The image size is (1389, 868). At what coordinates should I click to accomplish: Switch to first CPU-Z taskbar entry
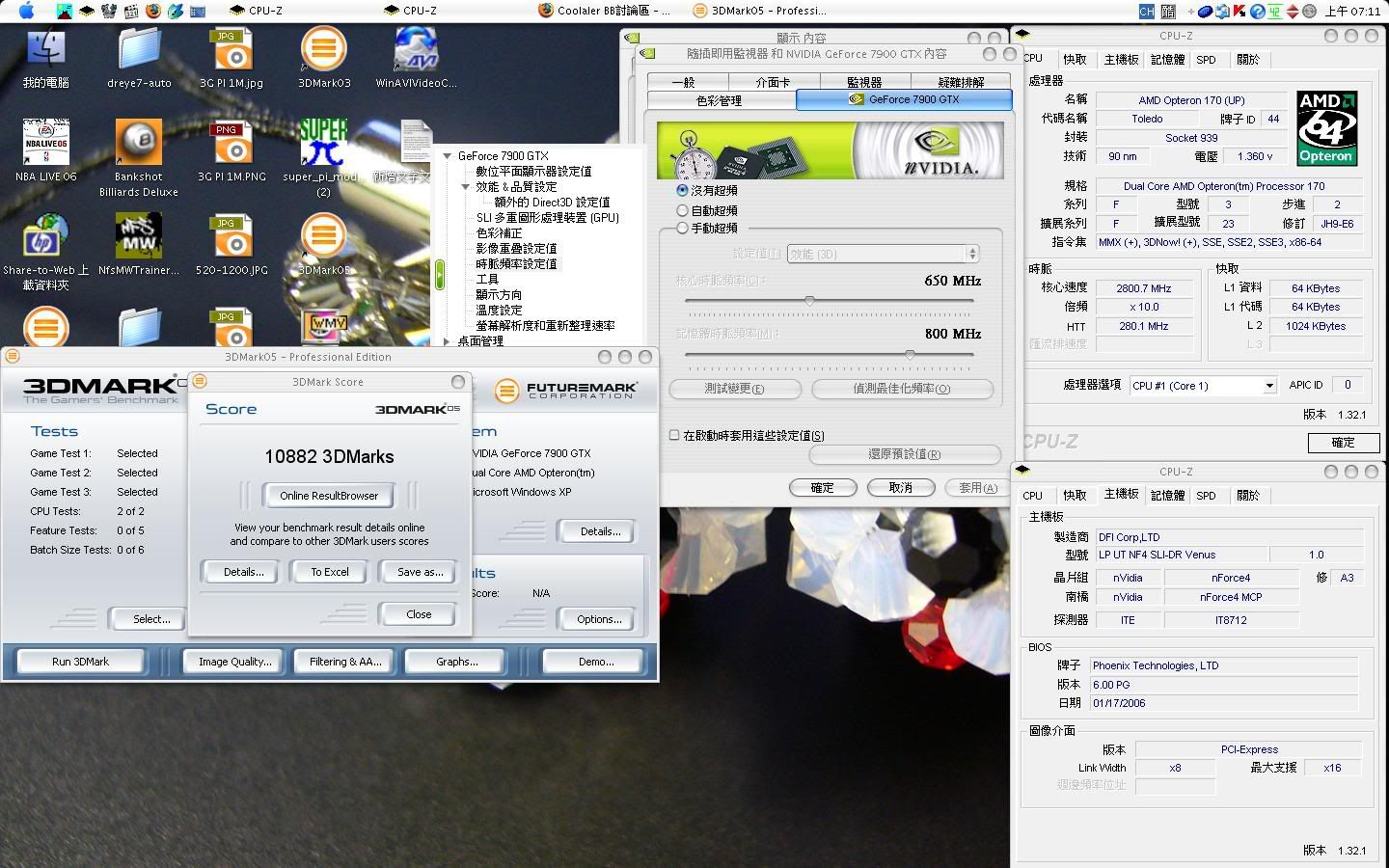point(257,11)
